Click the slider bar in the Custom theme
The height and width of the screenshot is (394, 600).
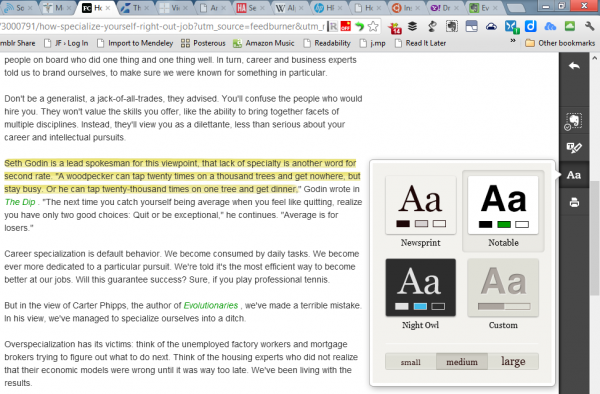(504, 306)
